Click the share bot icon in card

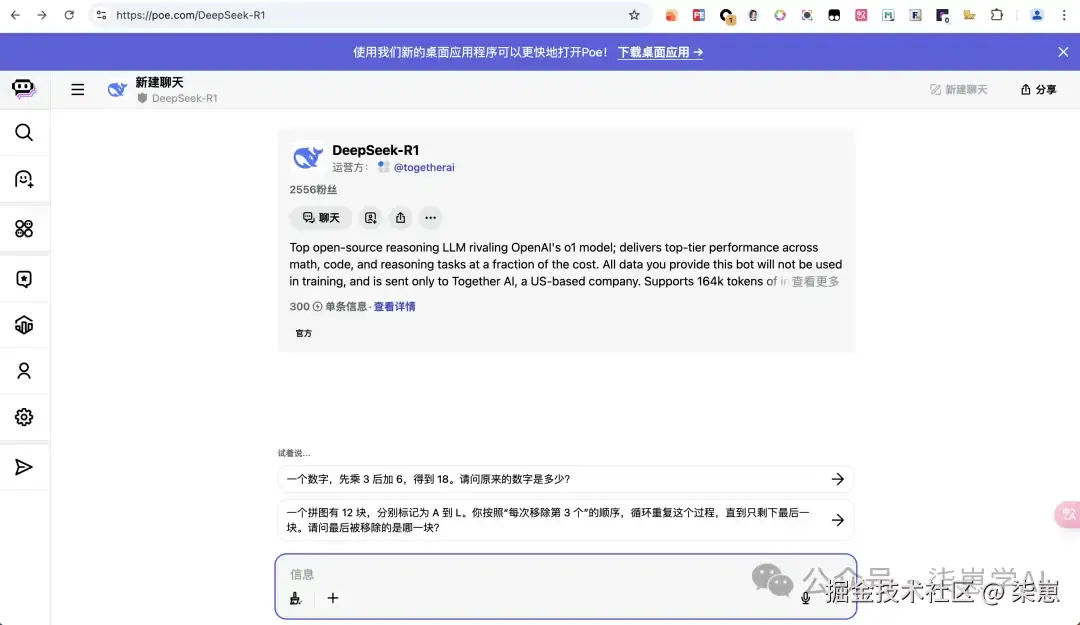pos(400,218)
